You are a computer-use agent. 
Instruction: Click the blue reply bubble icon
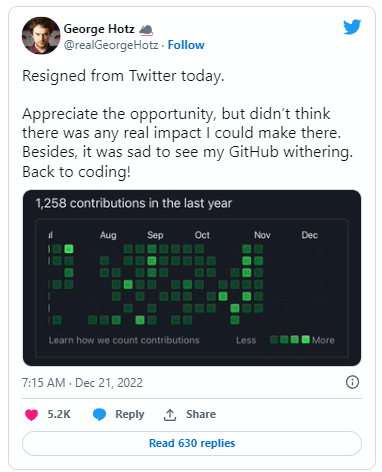coord(99,414)
